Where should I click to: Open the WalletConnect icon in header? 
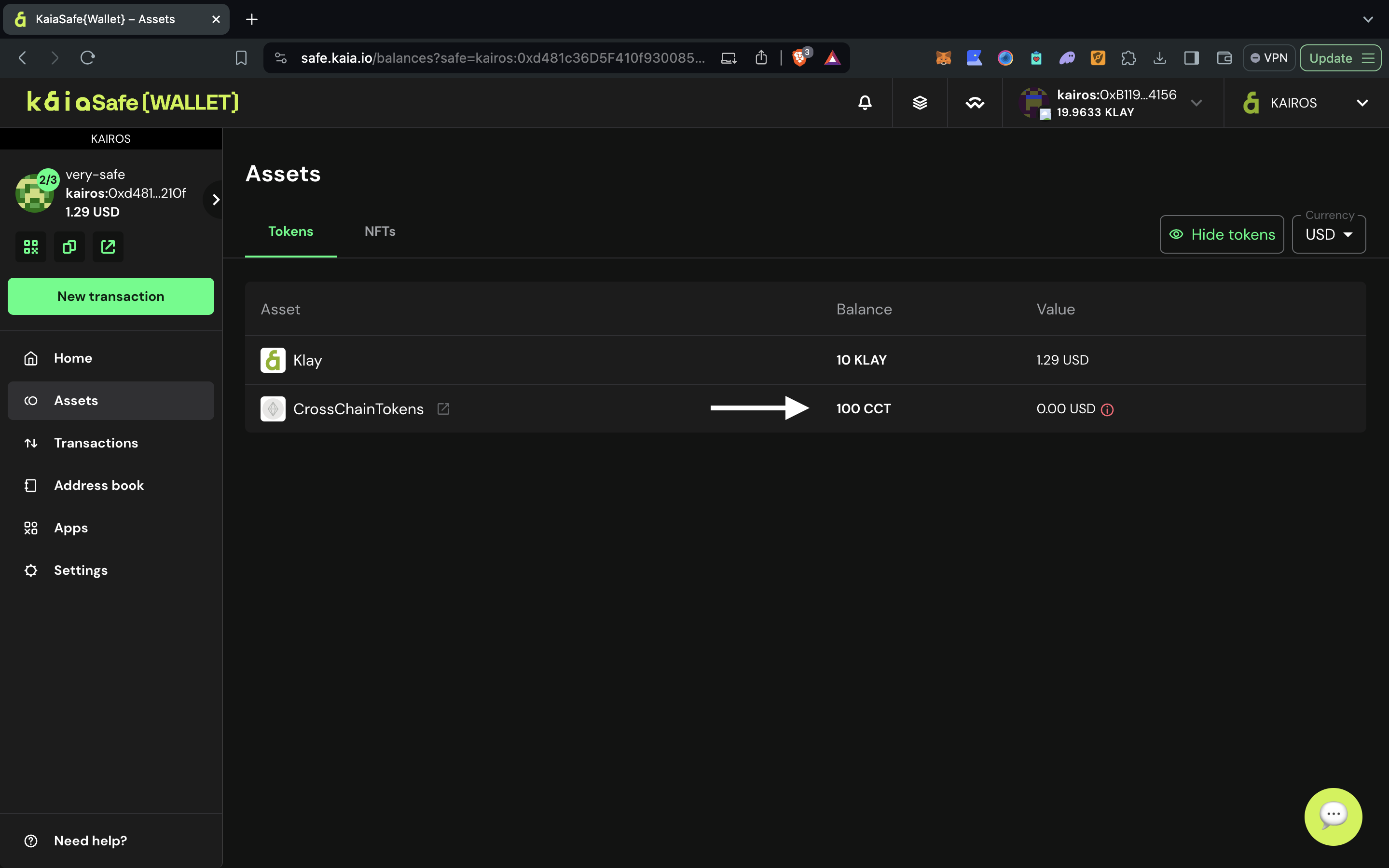point(975,103)
